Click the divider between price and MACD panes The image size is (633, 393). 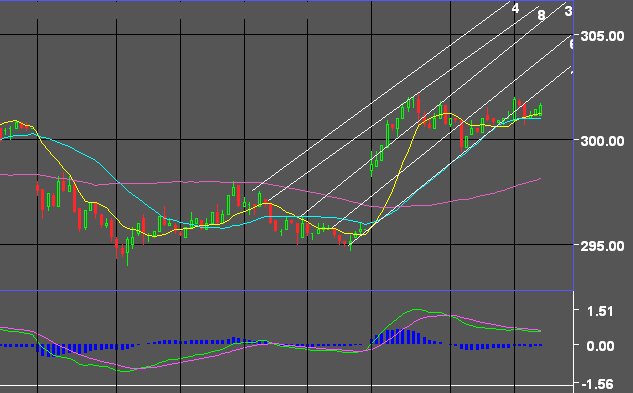coord(287,290)
